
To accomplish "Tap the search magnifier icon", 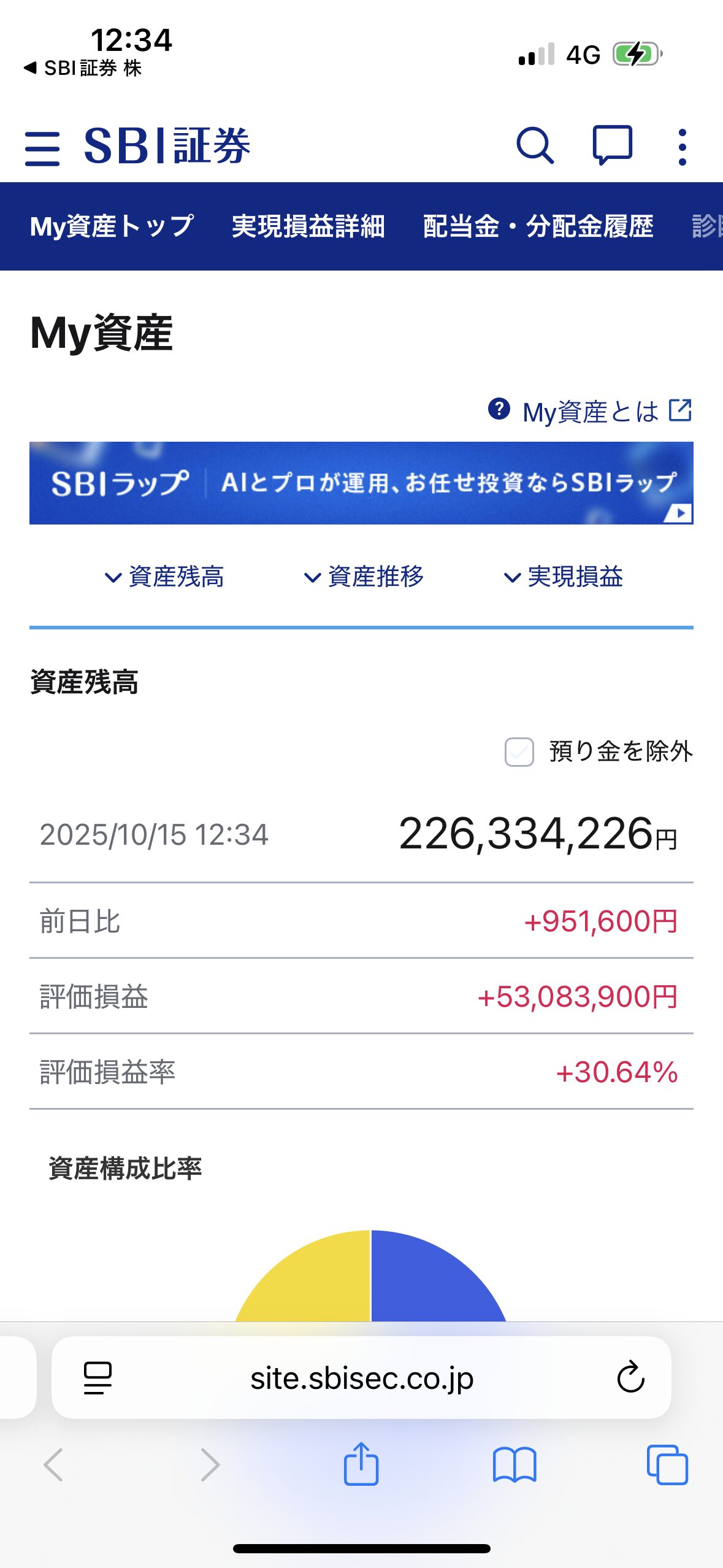I will (535, 146).
